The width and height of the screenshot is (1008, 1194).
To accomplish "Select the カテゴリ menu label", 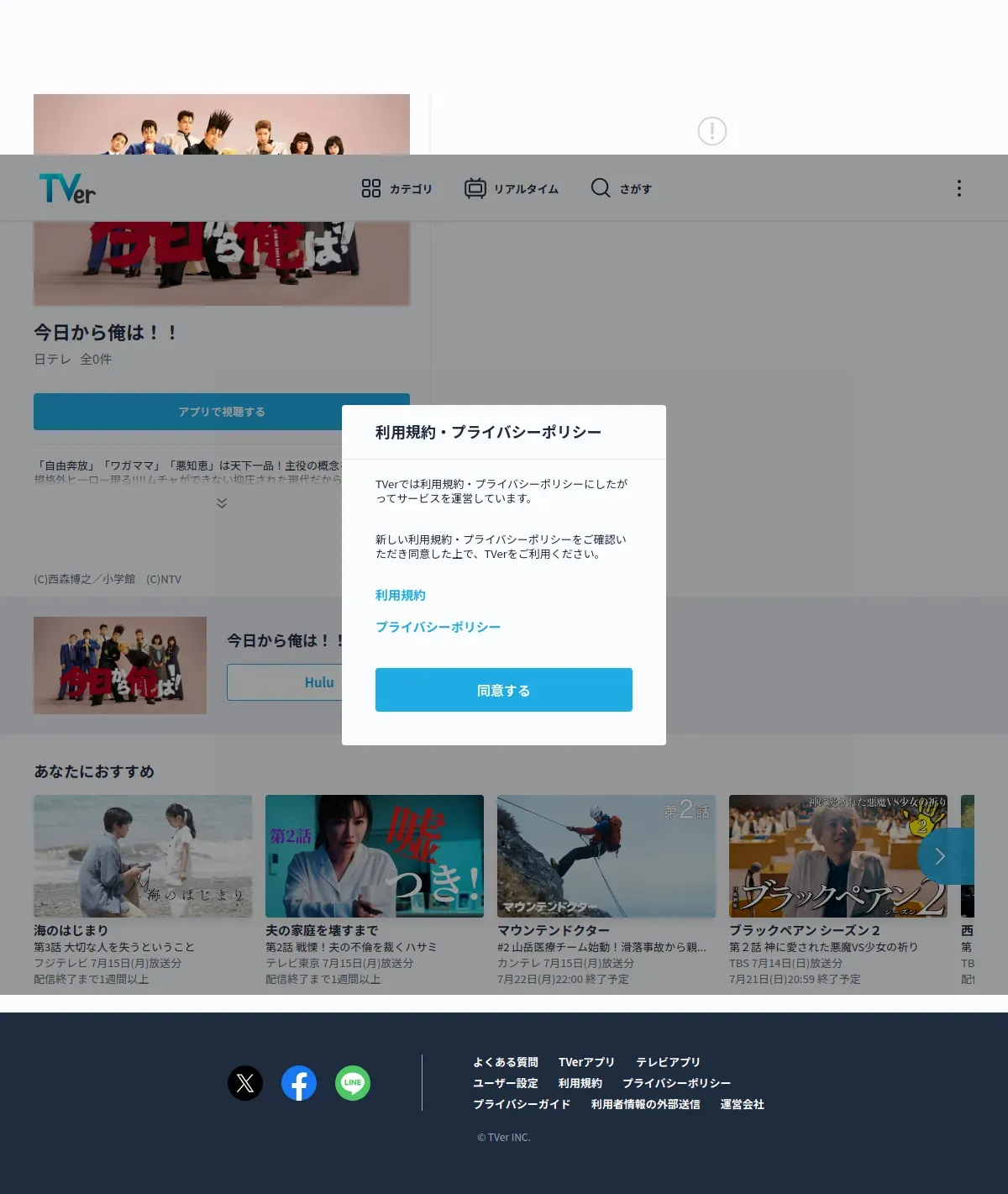I will [x=411, y=189].
